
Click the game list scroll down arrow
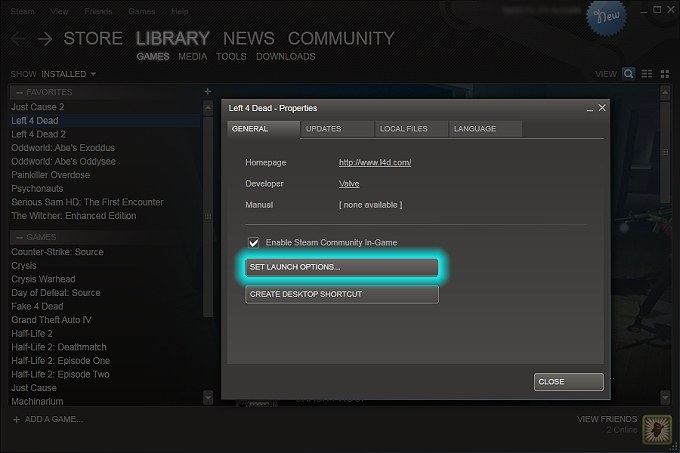coord(208,397)
